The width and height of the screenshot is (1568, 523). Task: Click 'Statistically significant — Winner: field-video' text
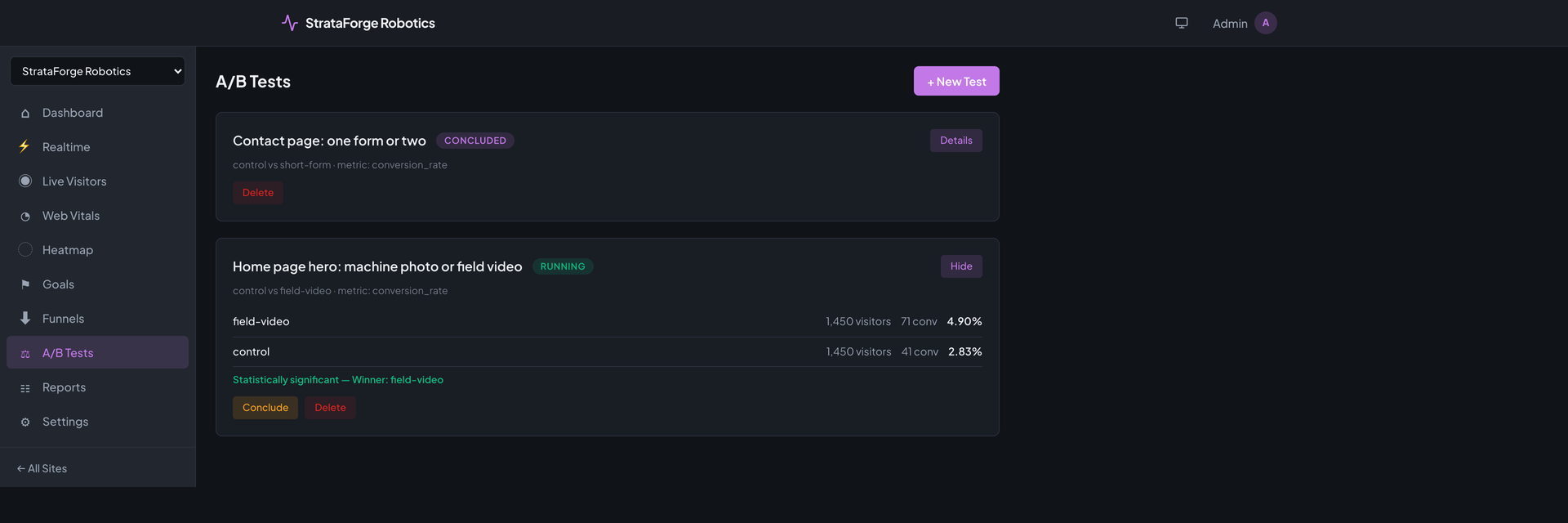pos(338,380)
